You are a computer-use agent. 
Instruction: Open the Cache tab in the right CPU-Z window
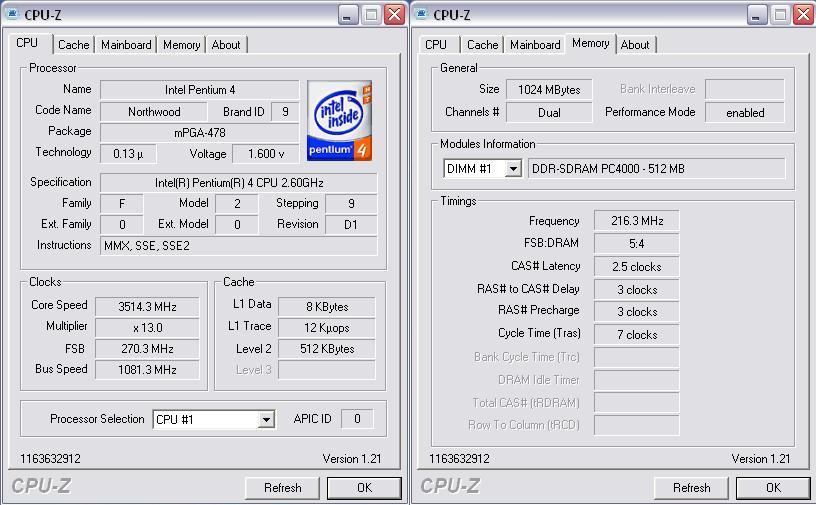pyautogui.click(x=482, y=45)
